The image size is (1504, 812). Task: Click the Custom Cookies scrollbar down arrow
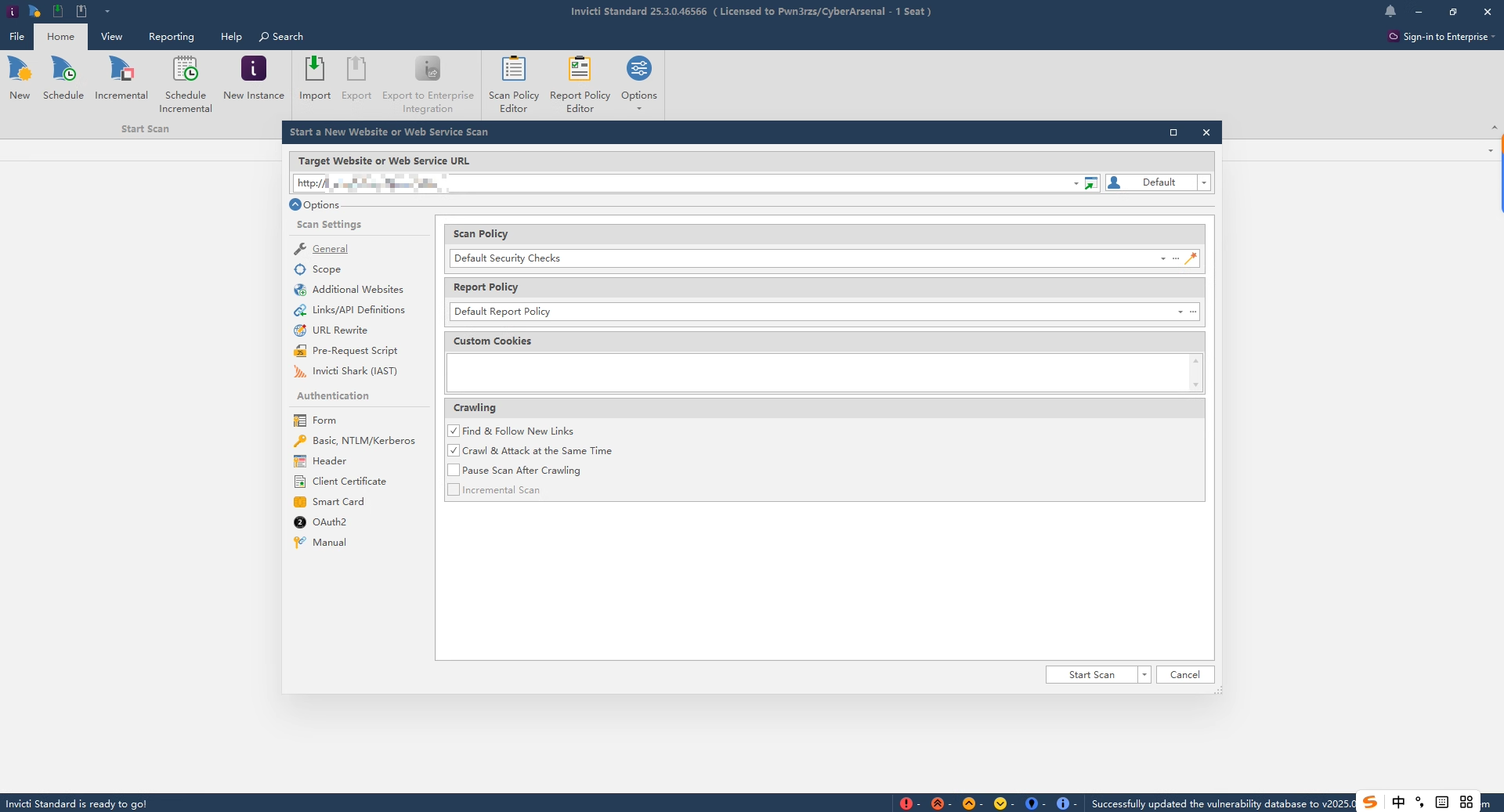[1195, 384]
